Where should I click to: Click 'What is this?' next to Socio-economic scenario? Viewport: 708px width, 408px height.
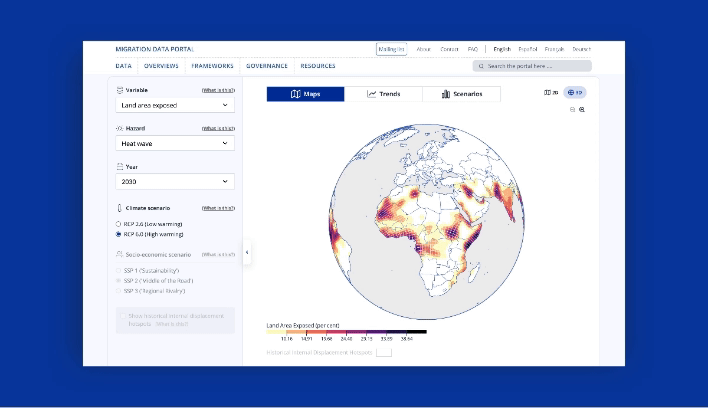click(218, 255)
